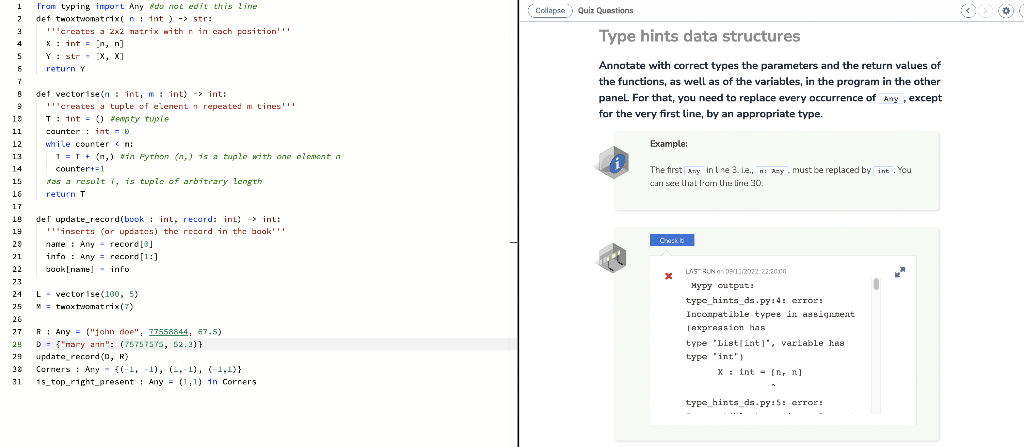
Task: Click the 'LAST RUN on' timestamp text
Action: pos(735,271)
